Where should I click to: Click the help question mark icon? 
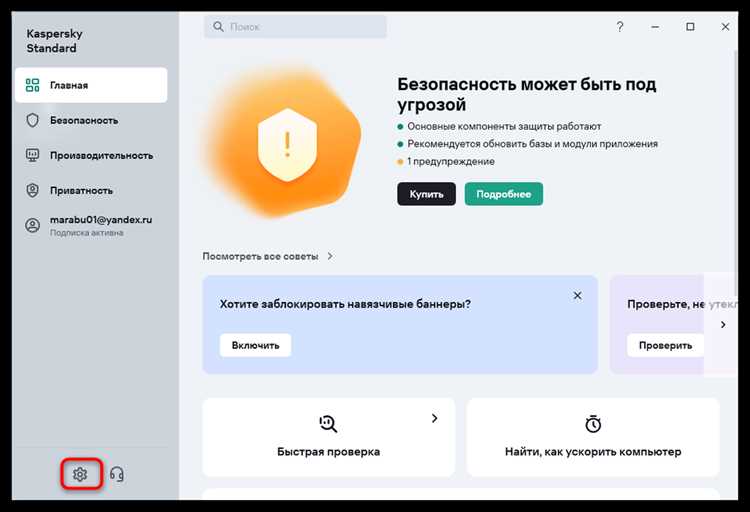pyautogui.click(x=620, y=27)
